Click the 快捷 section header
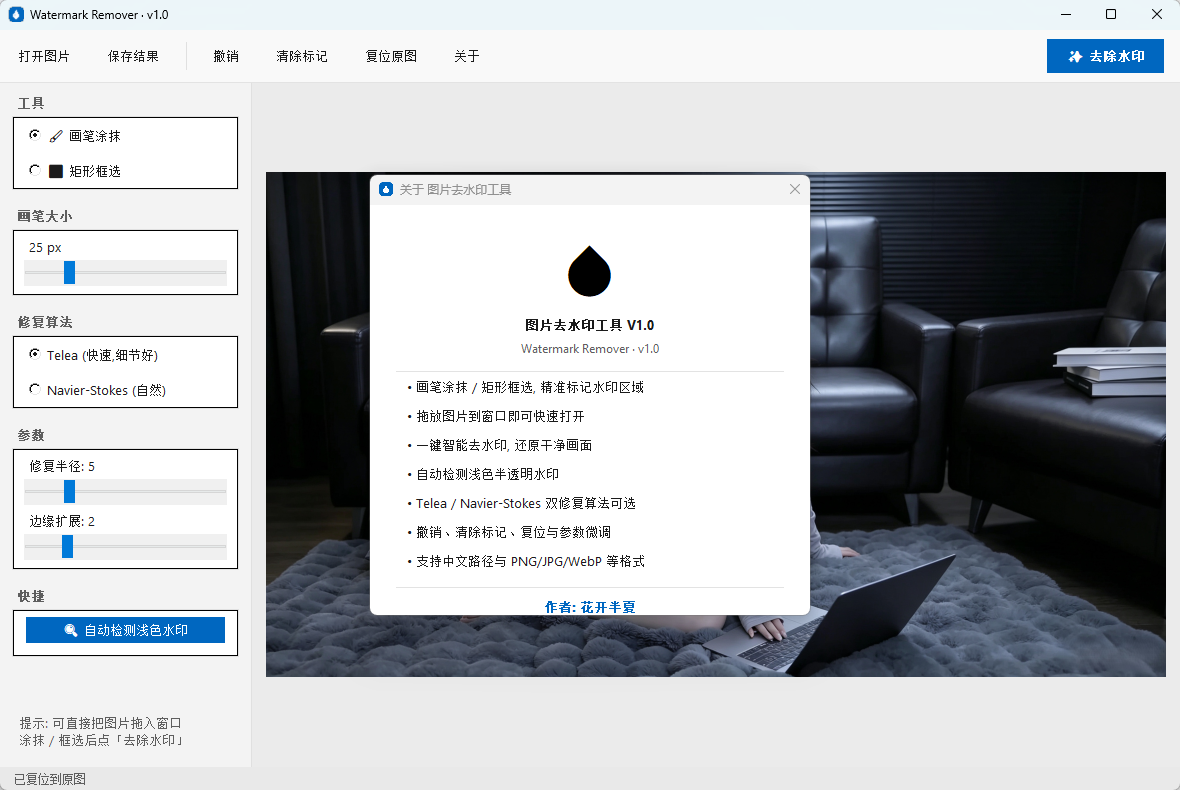The height and width of the screenshot is (790, 1180). [31, 596]
